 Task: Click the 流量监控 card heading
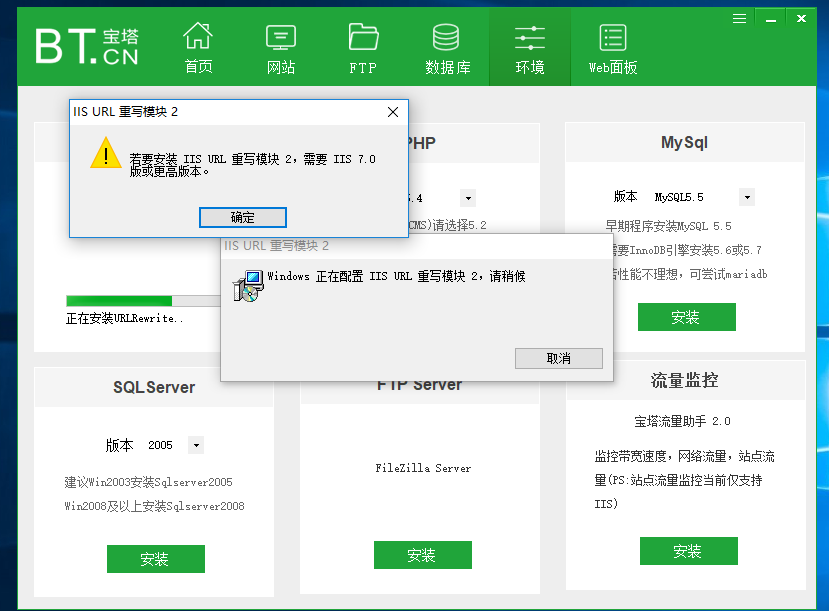(x=684, y=380)
